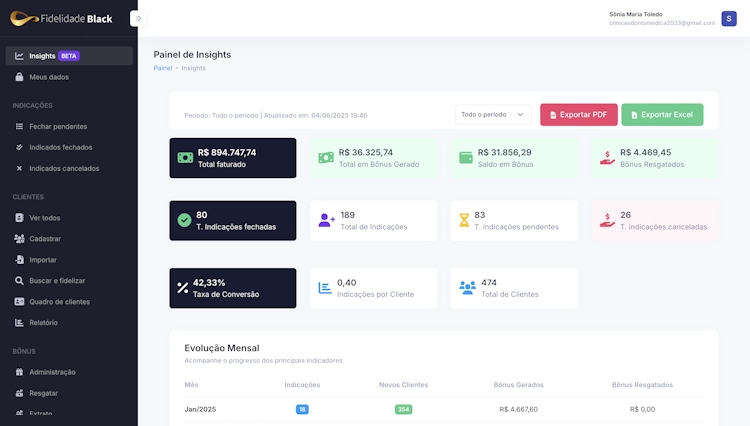This screenshot has height=426, width=750.
Task: Open the user avatar S menu
Action: point(729,19)
